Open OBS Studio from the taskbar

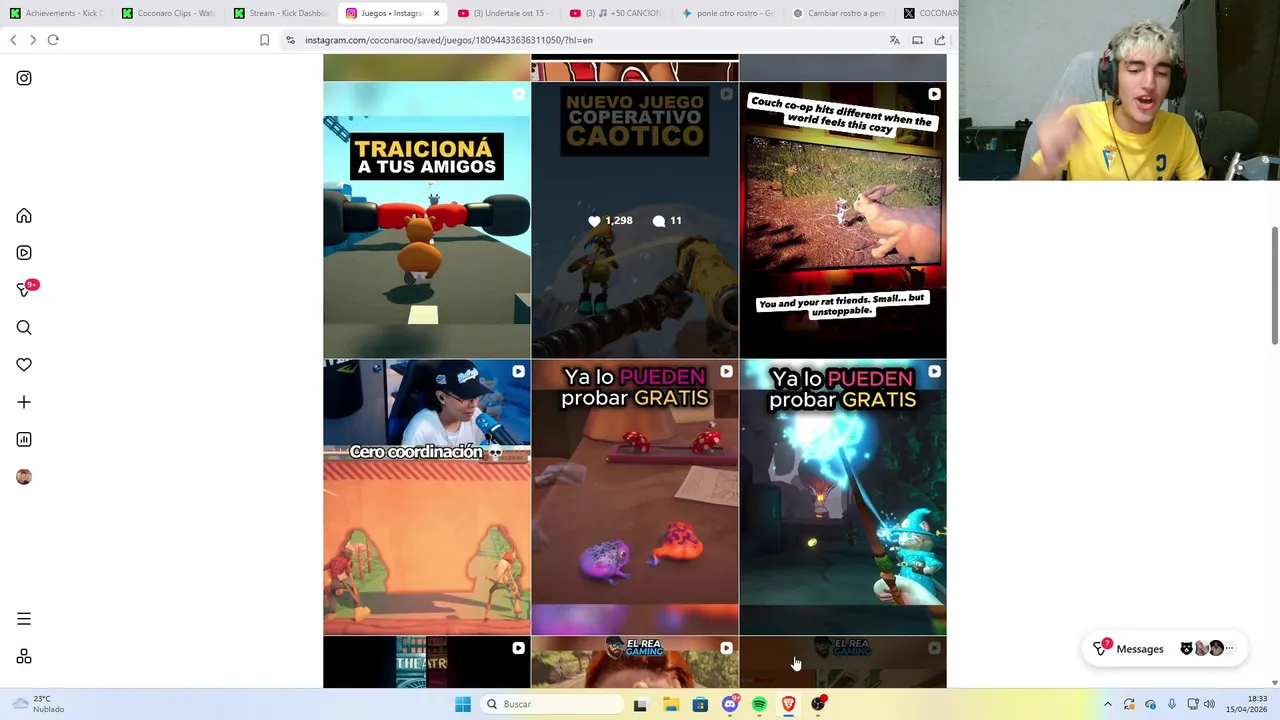click(x=819, y=704)
